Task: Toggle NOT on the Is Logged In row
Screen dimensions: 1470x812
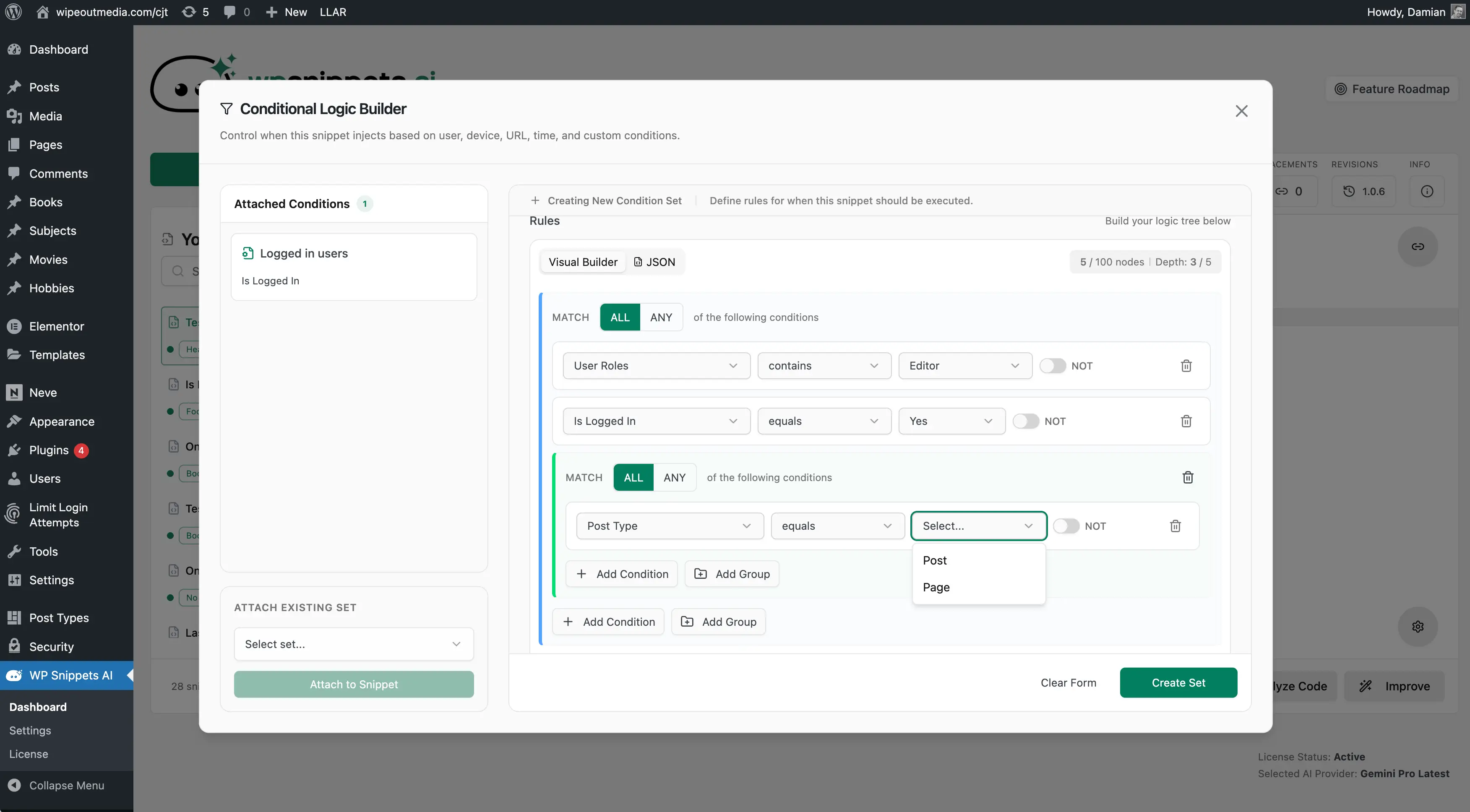Action: pyautogui.click(x=1025, y=421)
